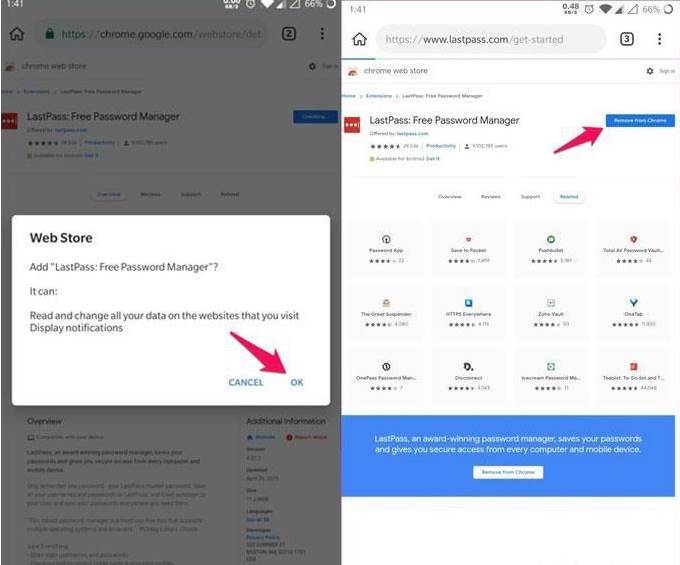This screenshot has width=680, height=565.
Task: Switch to the Overview tab on right page
Action: (x=450, y=197)
